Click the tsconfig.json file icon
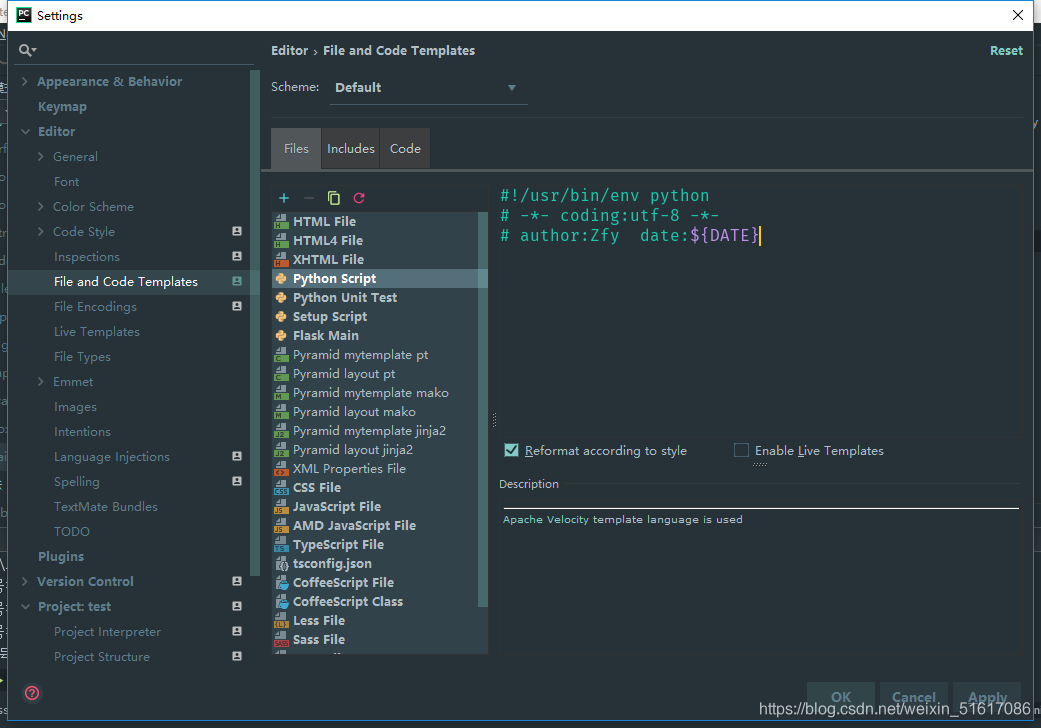1041x728 pixels. tap(281, 564)
